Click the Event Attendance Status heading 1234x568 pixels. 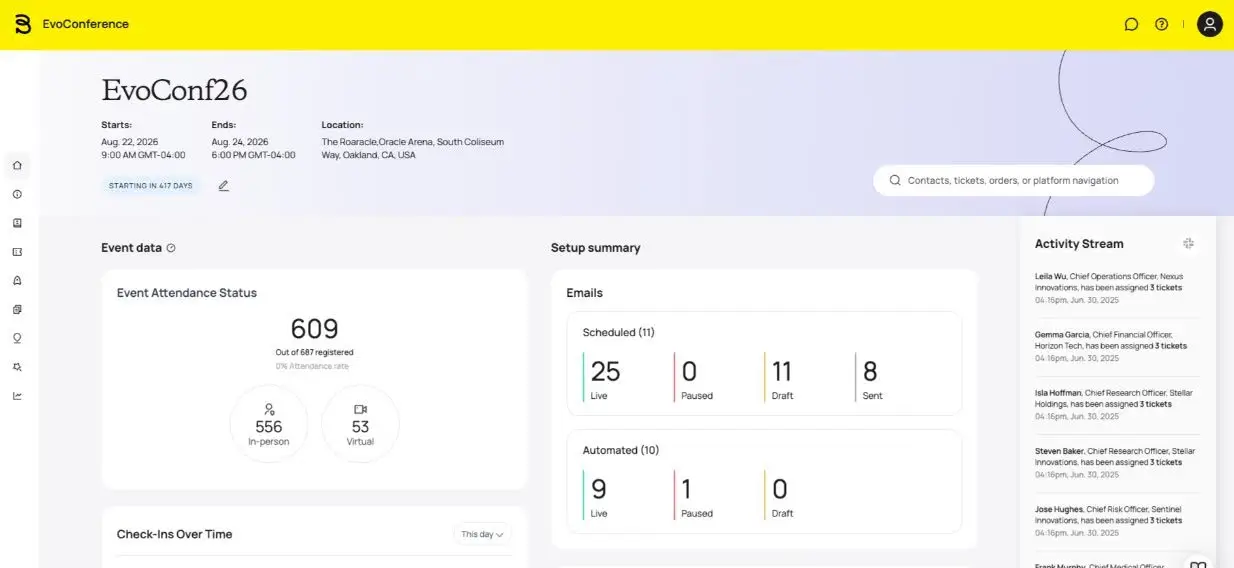(x=187, y=293)
